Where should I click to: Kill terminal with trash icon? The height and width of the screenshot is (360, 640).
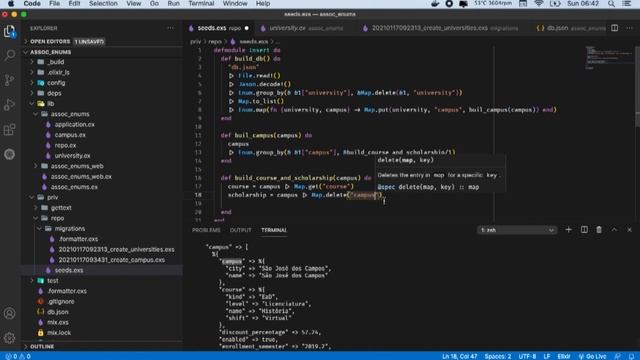[599, 230]
